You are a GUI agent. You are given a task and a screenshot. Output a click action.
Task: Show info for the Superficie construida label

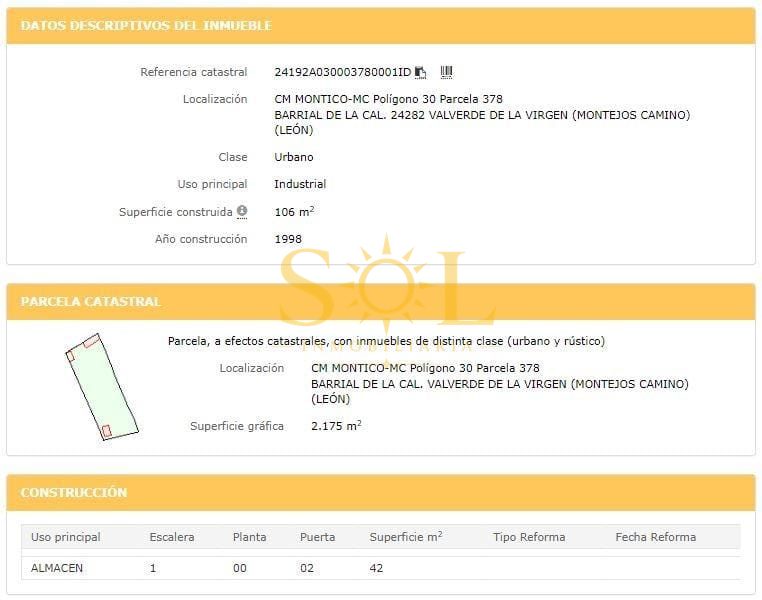(x=242, y=211)
